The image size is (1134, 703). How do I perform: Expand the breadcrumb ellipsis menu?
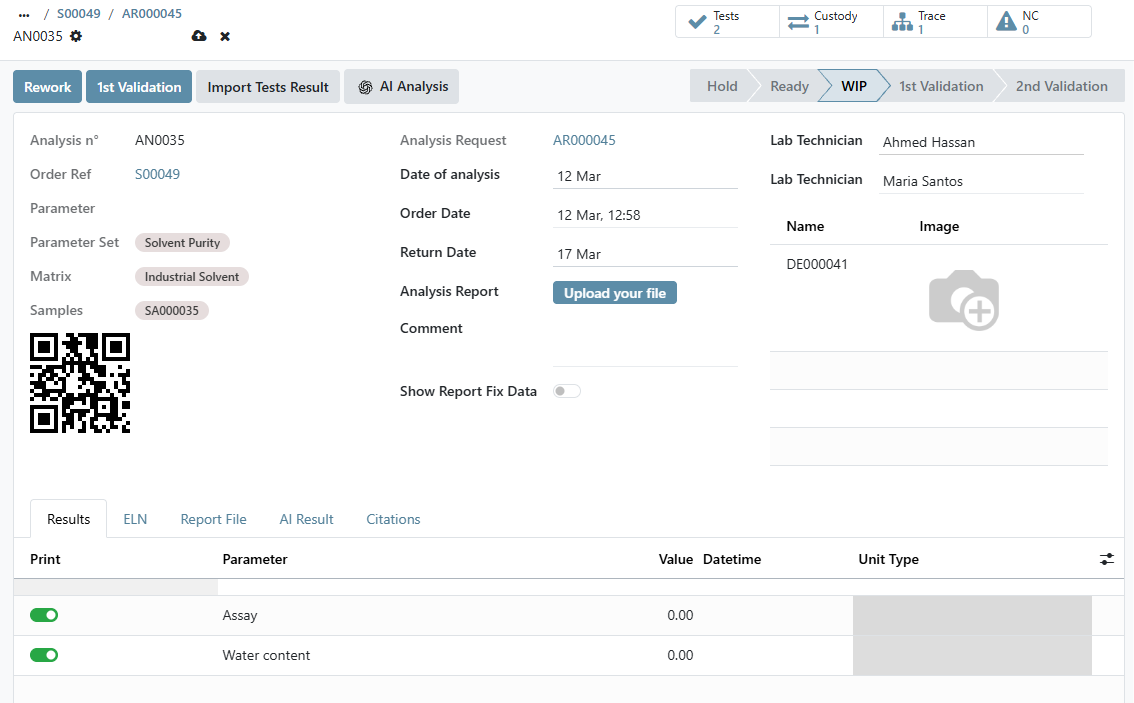click(x=24, y=14)
